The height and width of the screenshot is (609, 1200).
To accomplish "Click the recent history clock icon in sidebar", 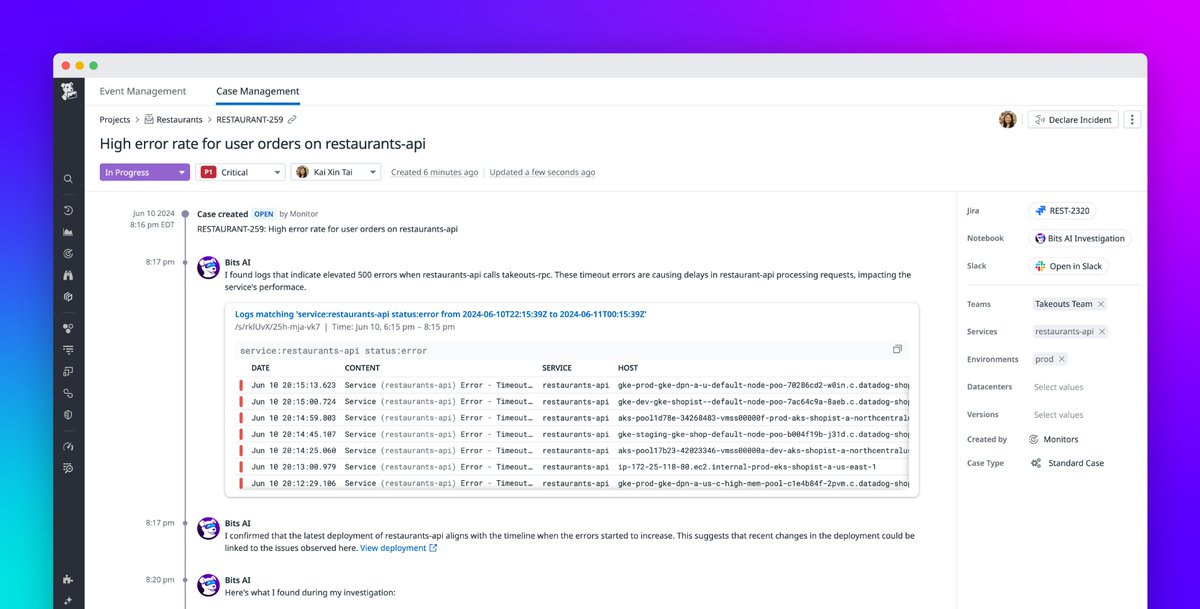I will (68, 210).
